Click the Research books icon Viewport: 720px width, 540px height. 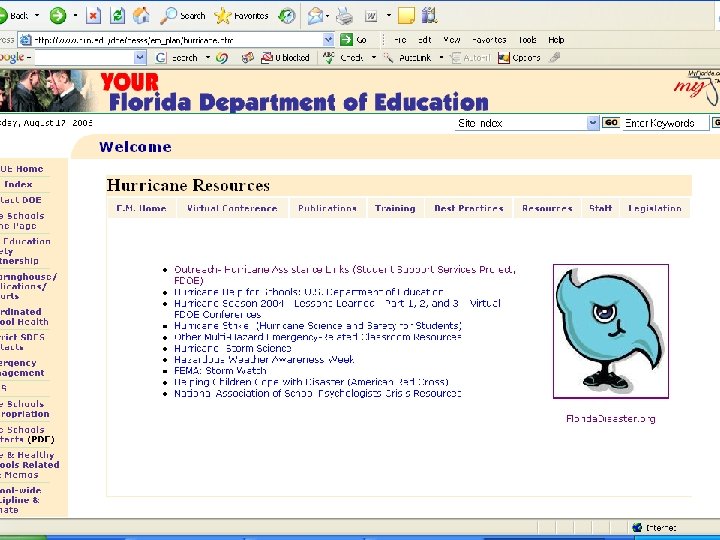pos(430,16)
